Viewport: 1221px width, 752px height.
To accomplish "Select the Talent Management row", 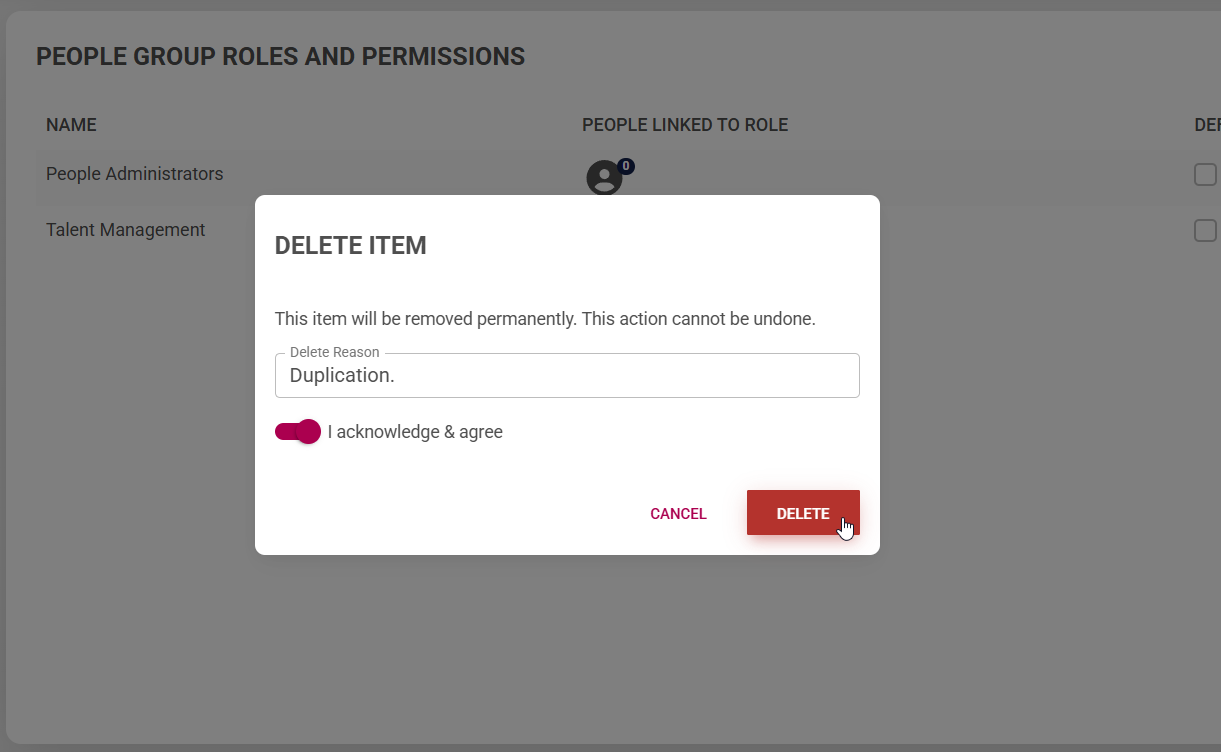I will click(125, 230).
